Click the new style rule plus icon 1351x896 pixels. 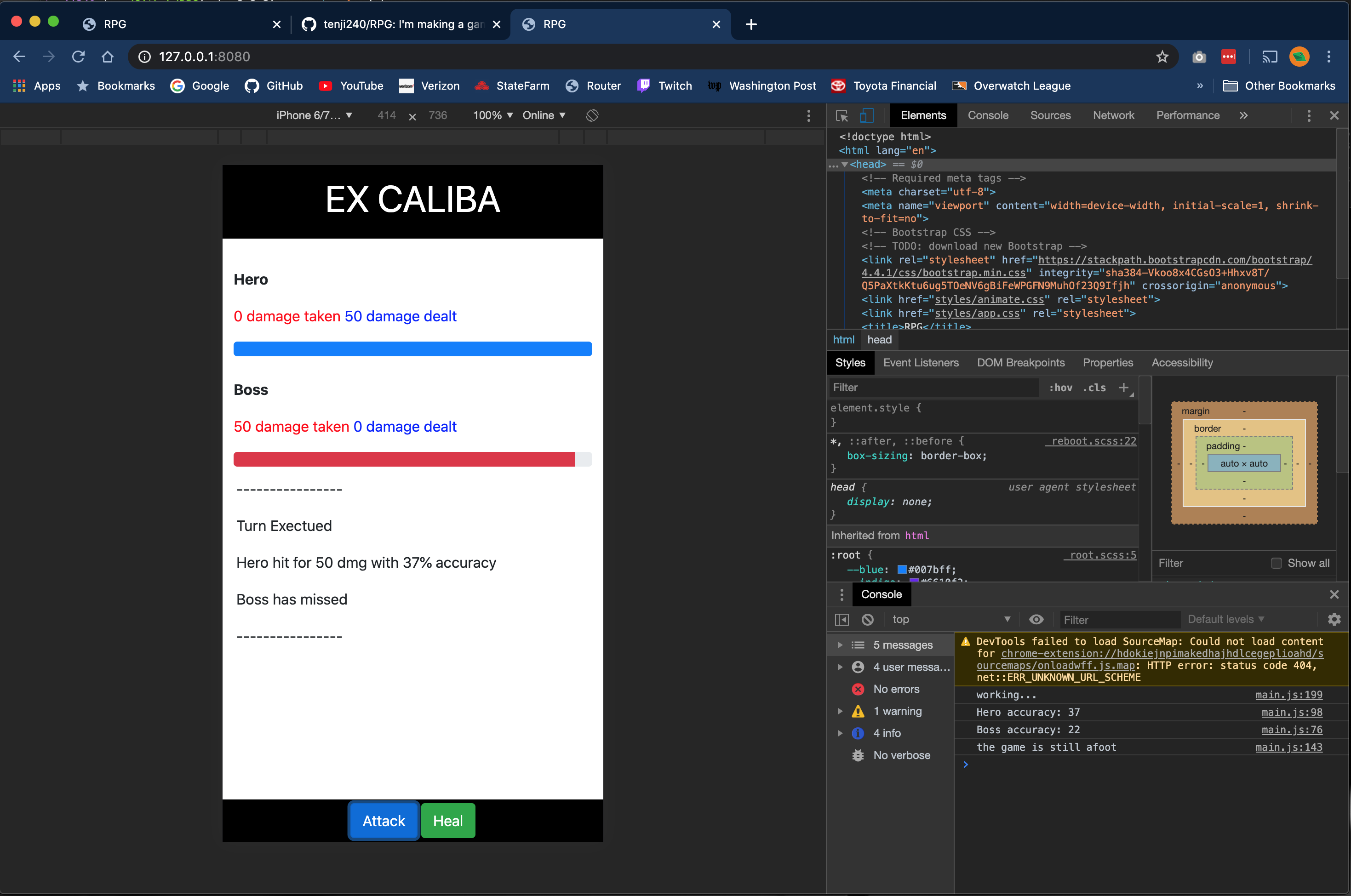pyautogui.click(x=1124, y=388)
